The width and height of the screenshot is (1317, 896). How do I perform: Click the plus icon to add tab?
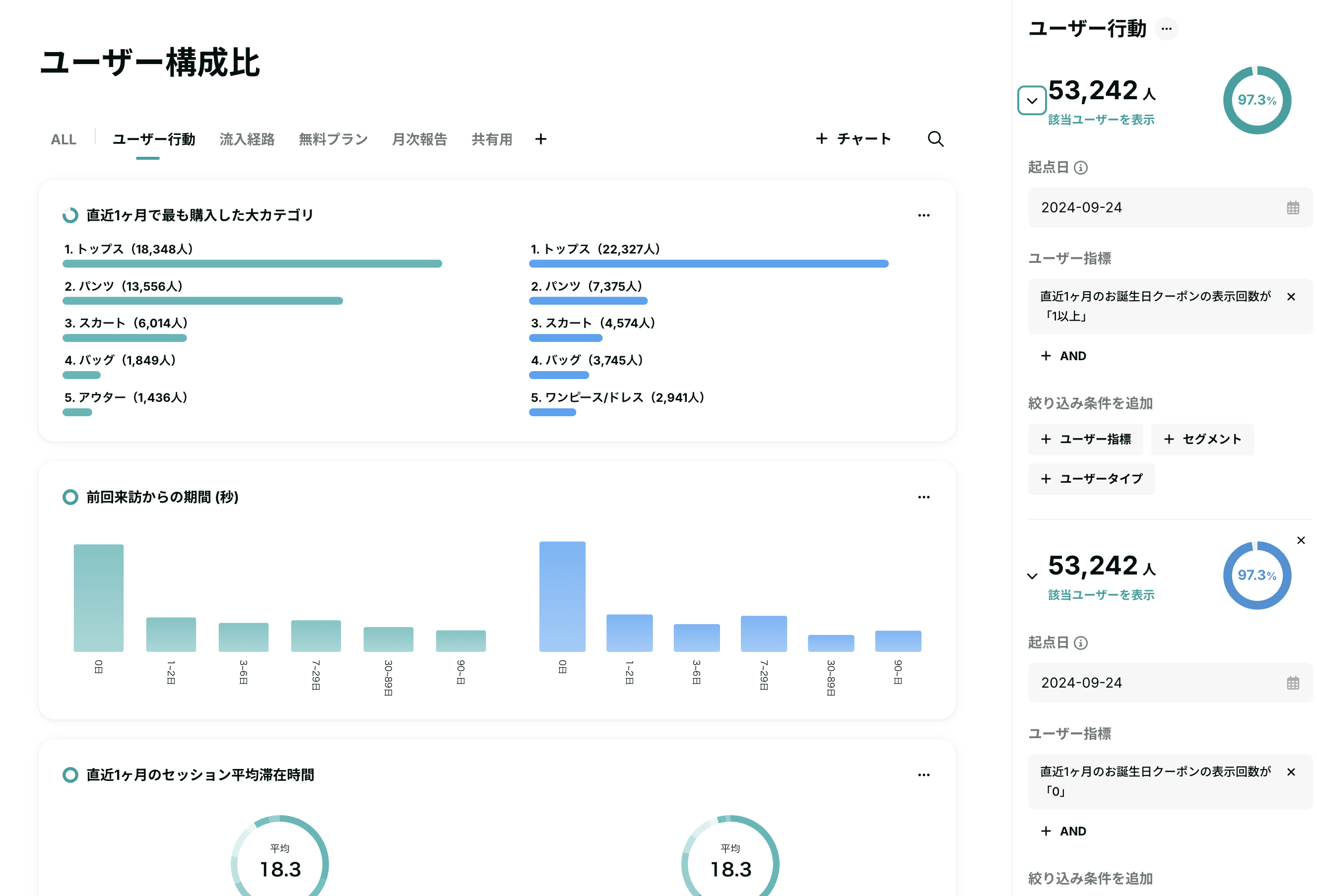(540, 139)
